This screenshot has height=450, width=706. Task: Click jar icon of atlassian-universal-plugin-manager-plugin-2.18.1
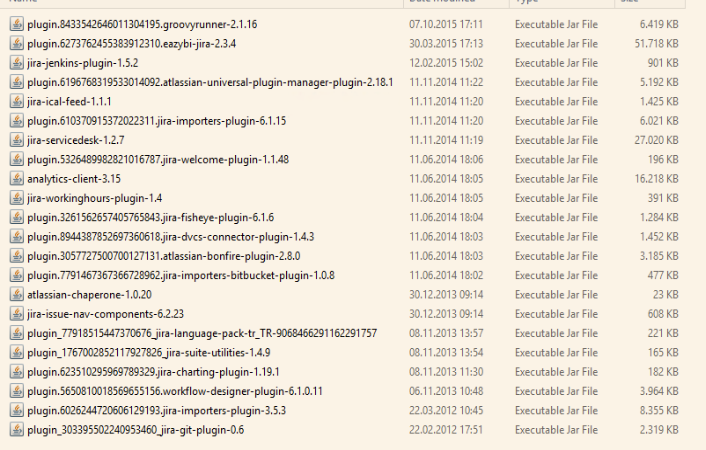click(17, 82)
